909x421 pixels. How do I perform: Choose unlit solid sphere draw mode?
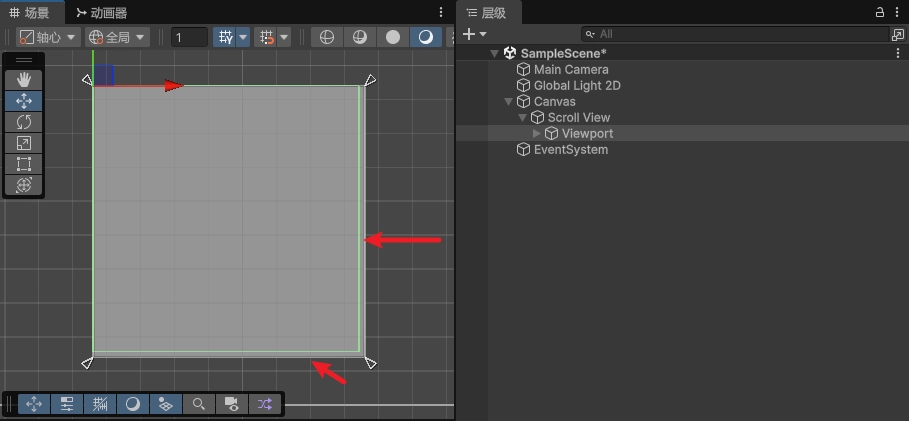393,38
